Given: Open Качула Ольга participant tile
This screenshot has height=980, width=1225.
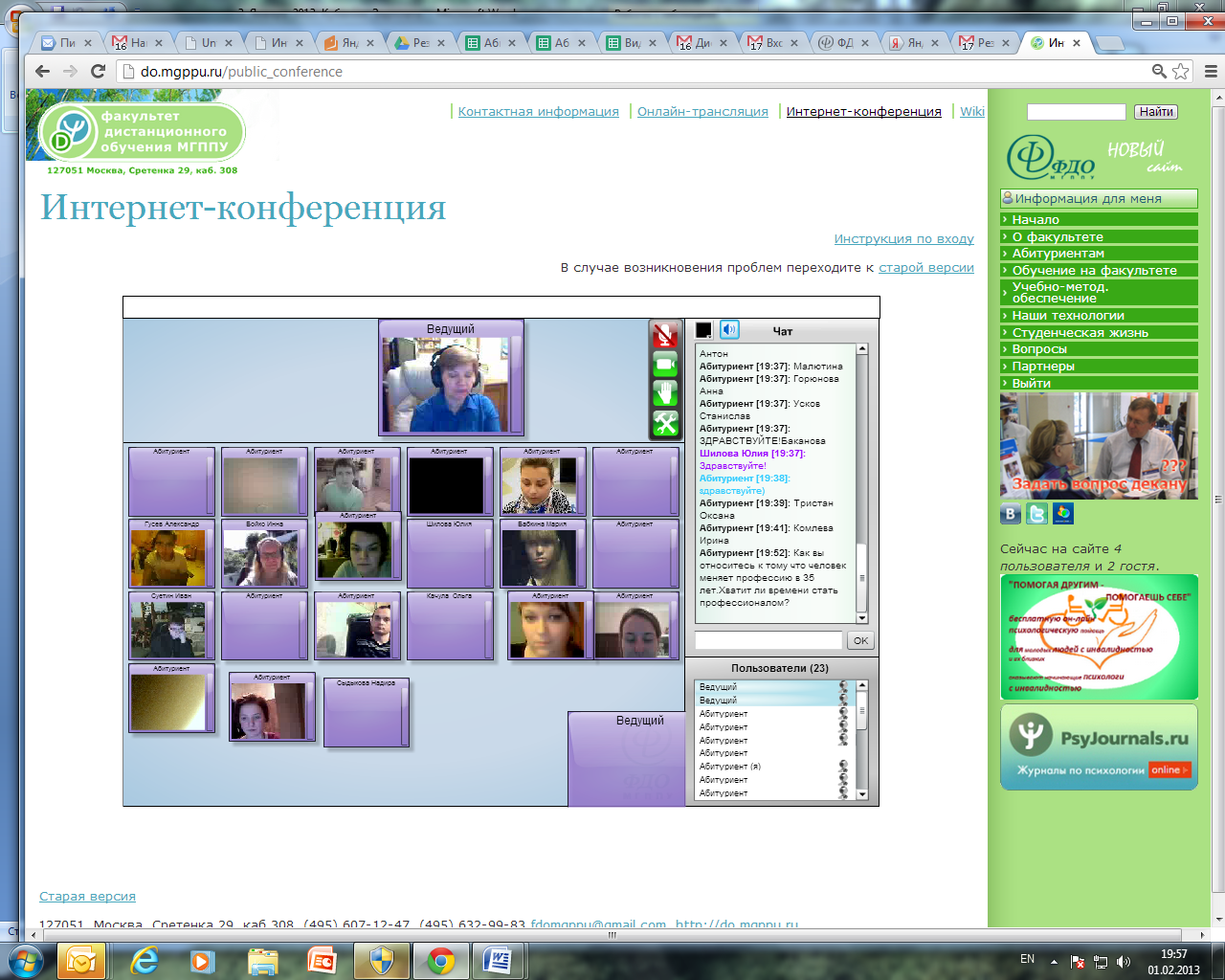Looking at the screenshot, I should coord(449,626).
